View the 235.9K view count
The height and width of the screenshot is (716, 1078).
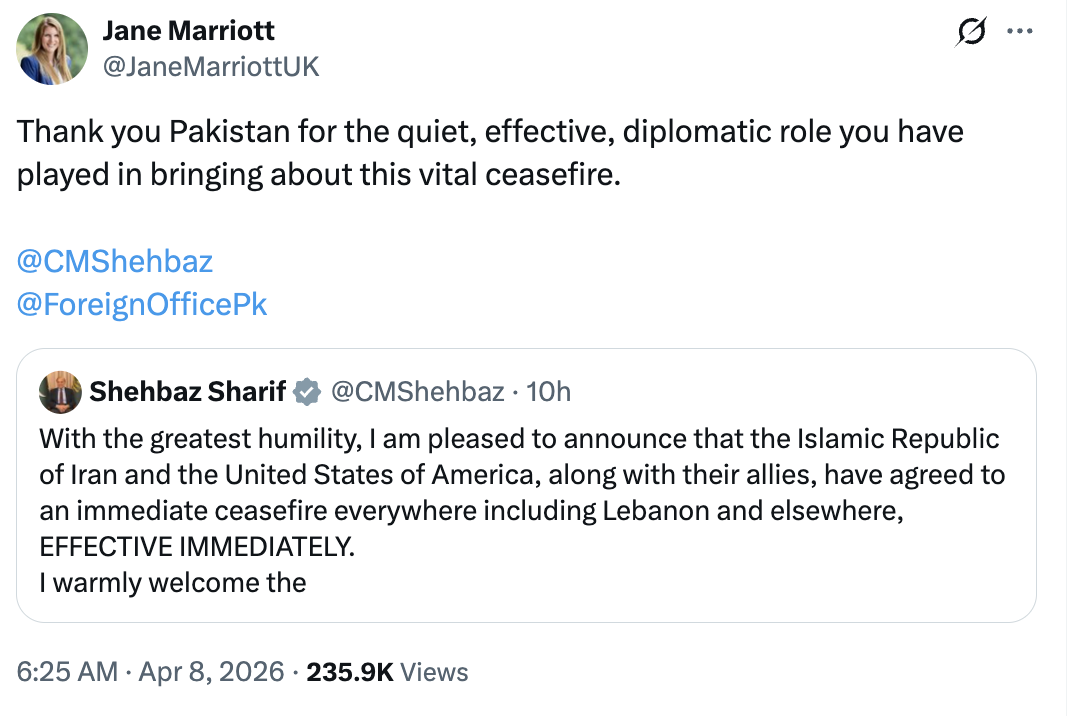(x=350, y=672)
